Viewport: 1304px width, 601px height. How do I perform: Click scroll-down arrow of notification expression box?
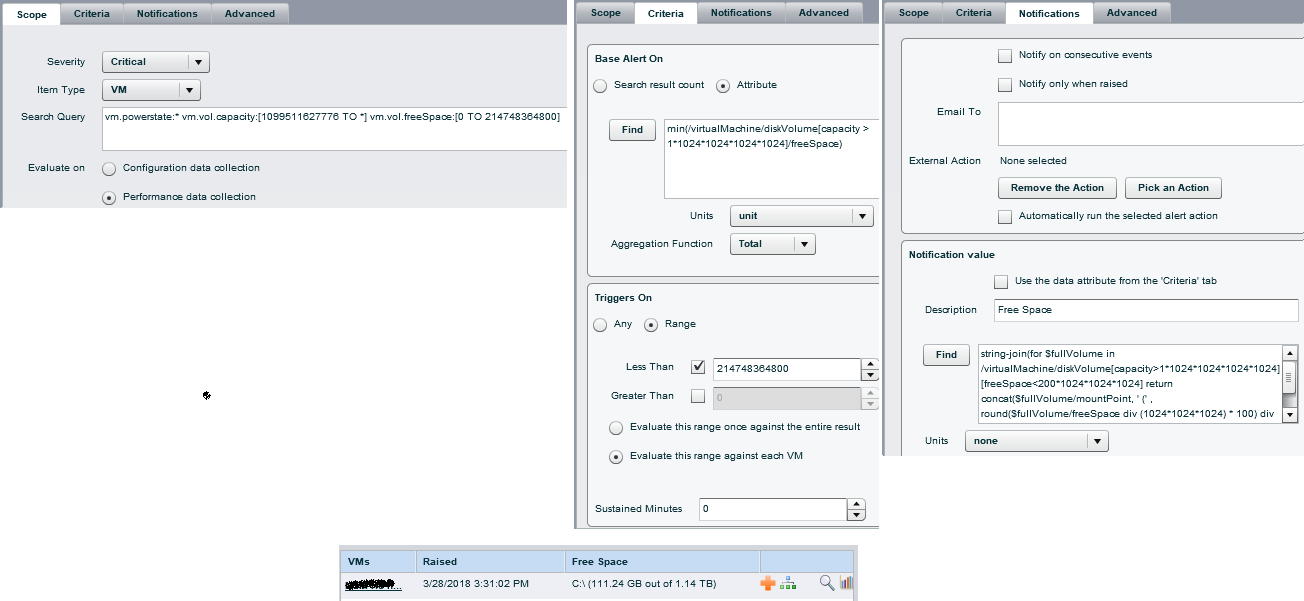(1290, 415)
